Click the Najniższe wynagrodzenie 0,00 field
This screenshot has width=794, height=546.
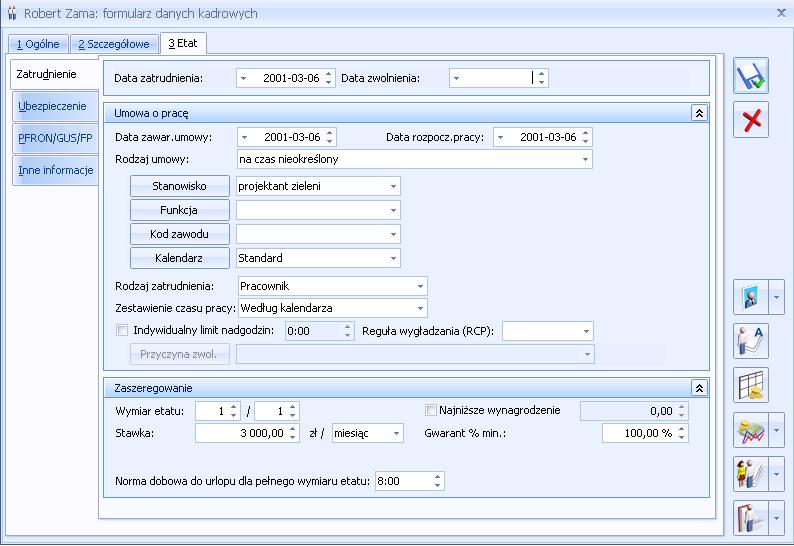click(x=634, y=411)
